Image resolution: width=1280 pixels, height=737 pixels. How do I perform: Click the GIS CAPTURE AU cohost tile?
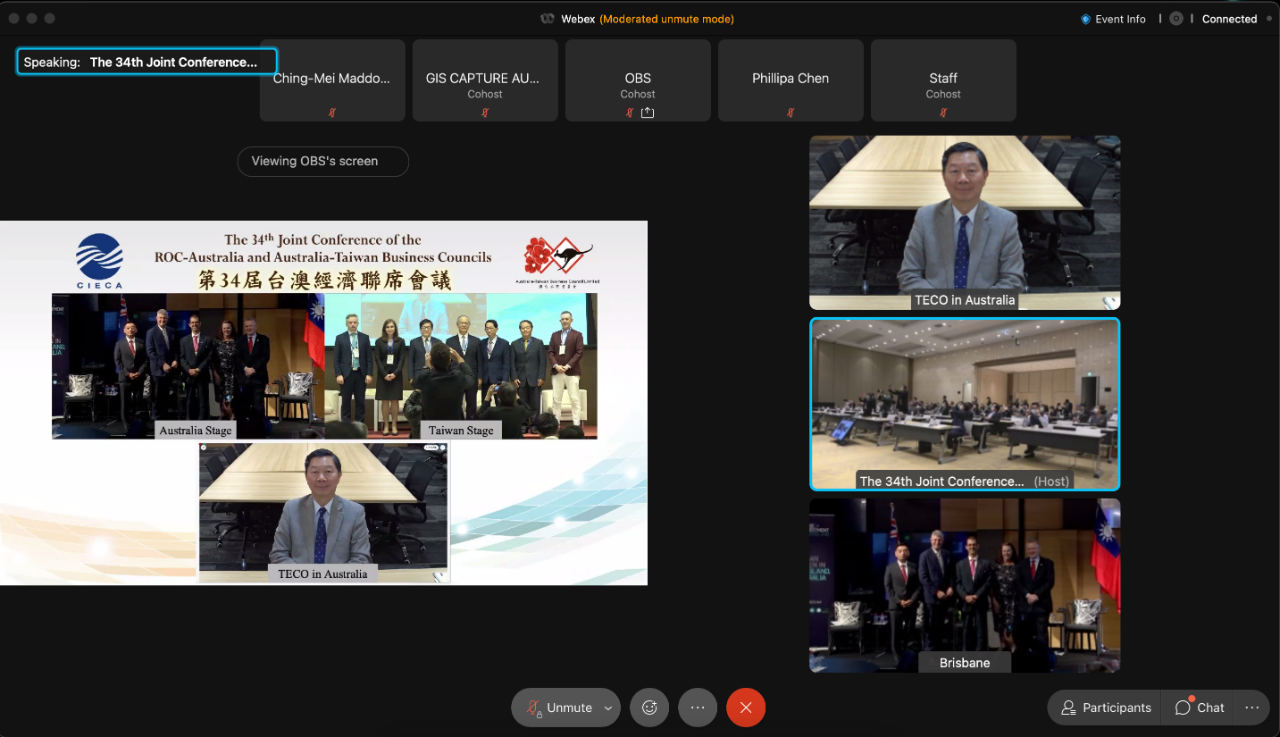click(485, 80)
